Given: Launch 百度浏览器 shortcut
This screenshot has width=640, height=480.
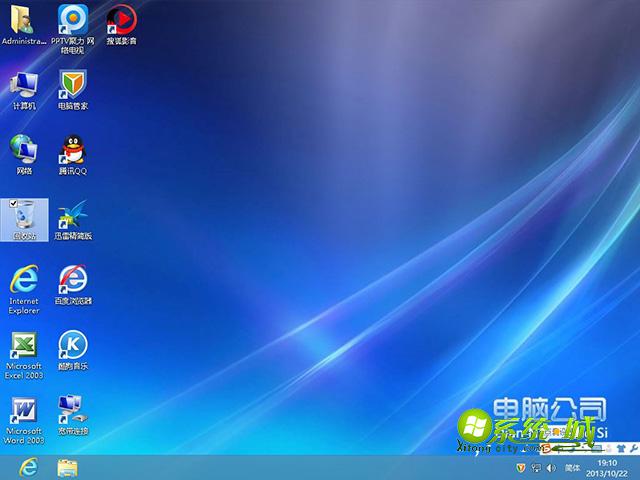Looking at the screenshot, I should coord(73,284).
